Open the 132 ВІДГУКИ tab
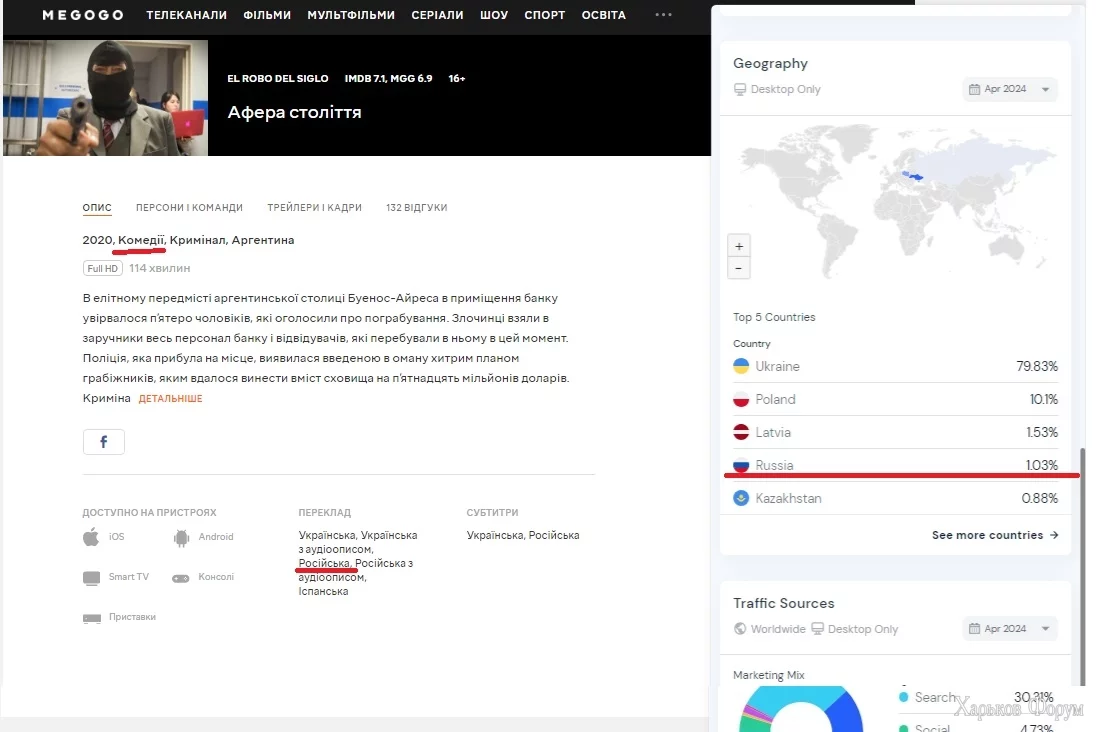Screen dimensions: 1096x732 (417, 208)
